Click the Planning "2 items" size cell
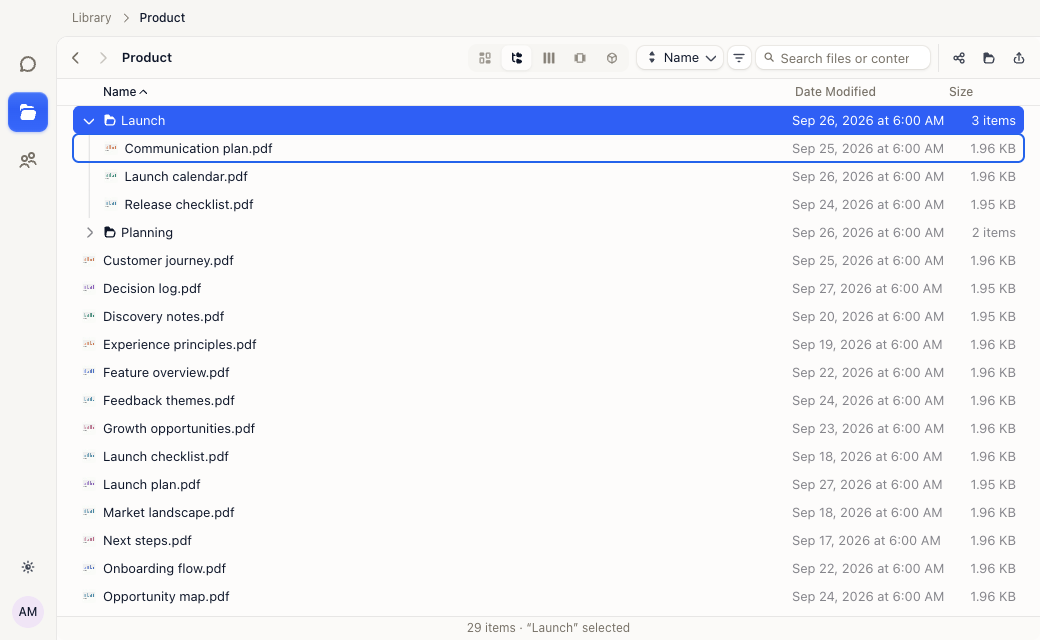This screenshot has height=640, width=1040. [x=994, y=233]
